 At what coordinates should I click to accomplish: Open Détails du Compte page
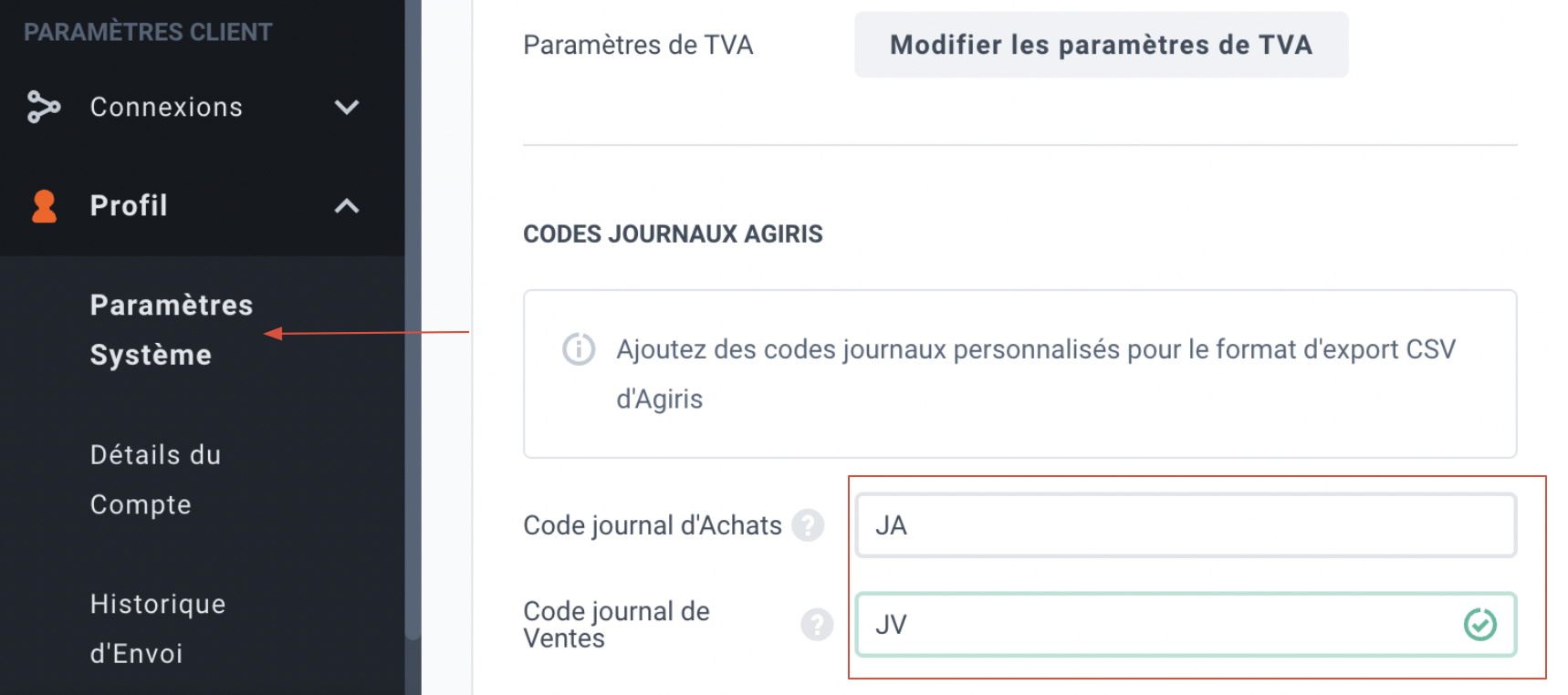point(156,480)
